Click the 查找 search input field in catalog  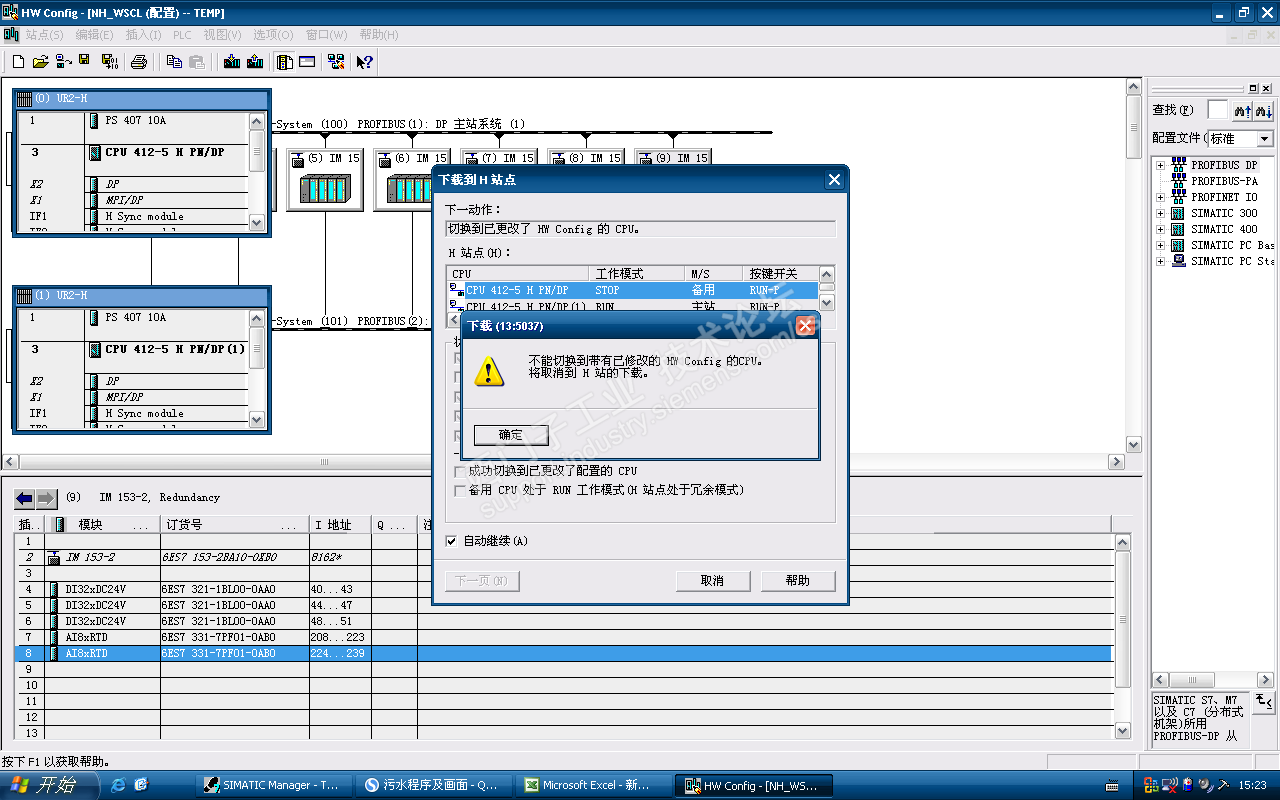[x=1217, y=110]
